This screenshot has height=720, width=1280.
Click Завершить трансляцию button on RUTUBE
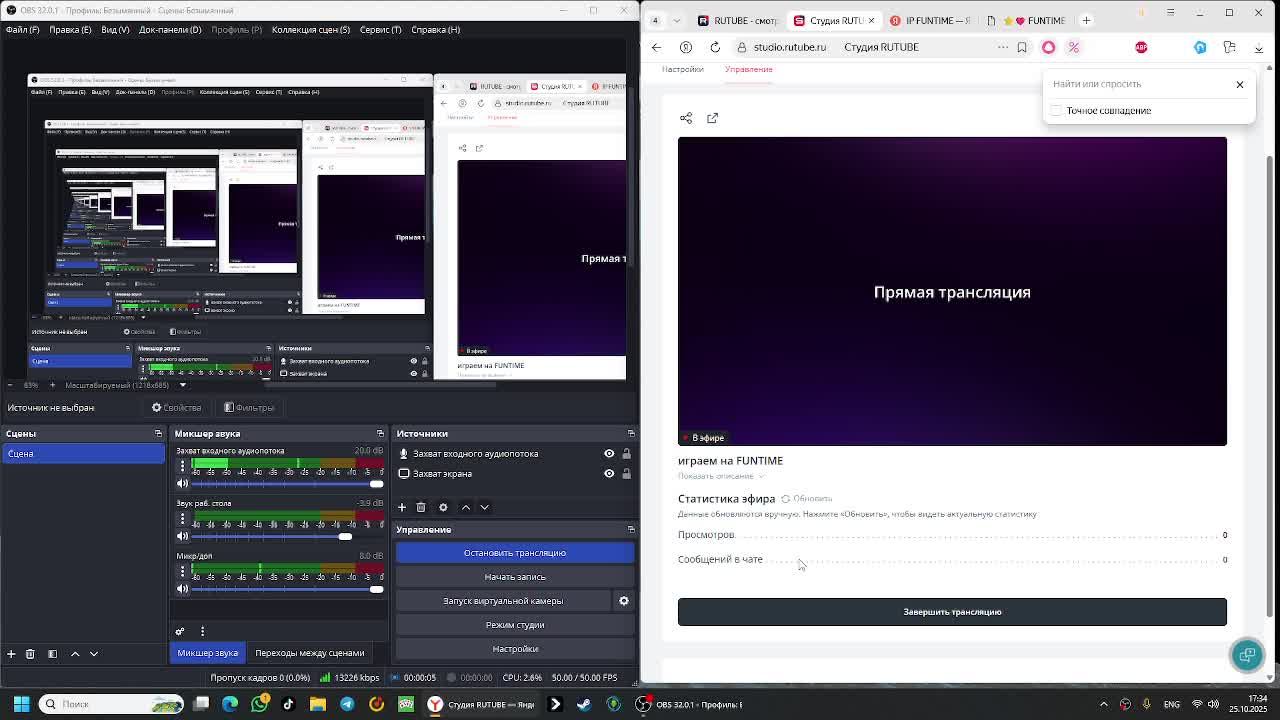[952, 612]
